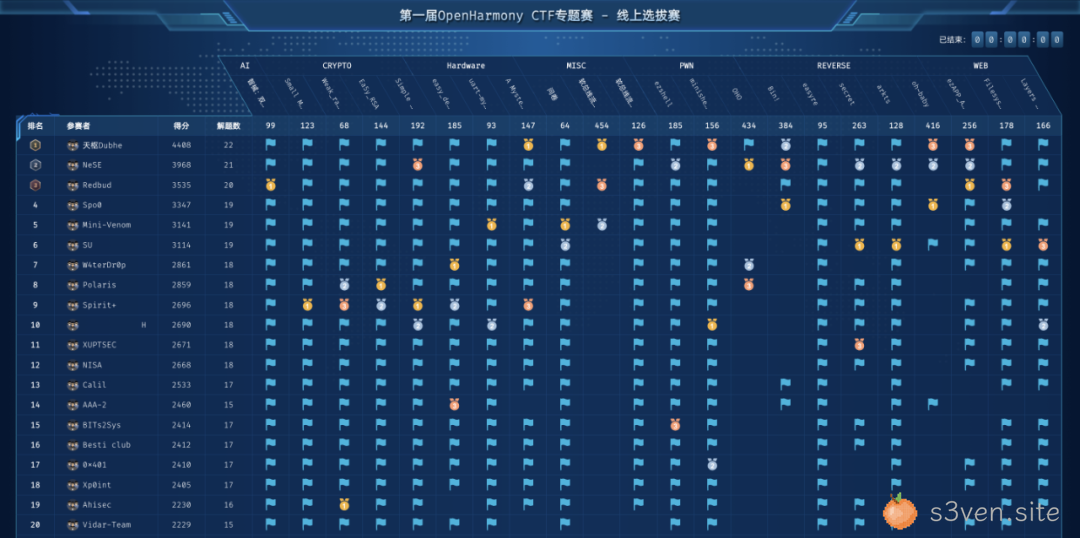Click Spo0's gold medal in the Bin! column

(785, 205)
